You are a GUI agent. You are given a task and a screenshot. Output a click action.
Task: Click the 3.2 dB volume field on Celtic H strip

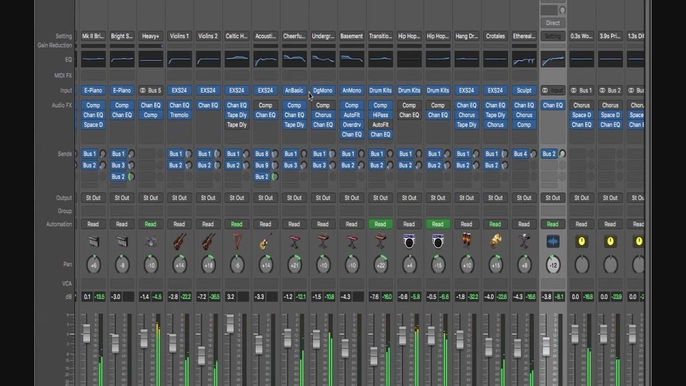pyautogui.click(x=231, y=297)
